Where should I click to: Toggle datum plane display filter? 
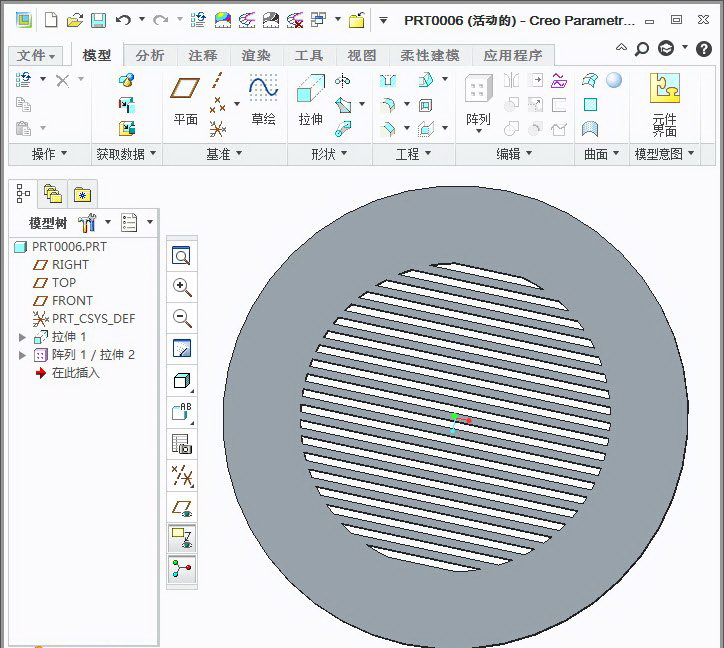182,508
